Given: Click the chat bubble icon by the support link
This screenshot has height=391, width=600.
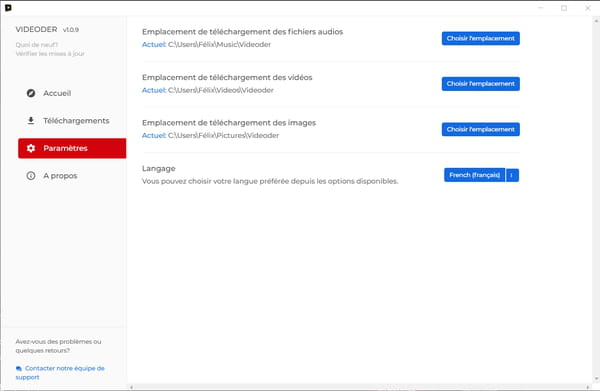Looking at the screenshot, I should [19, 368].
